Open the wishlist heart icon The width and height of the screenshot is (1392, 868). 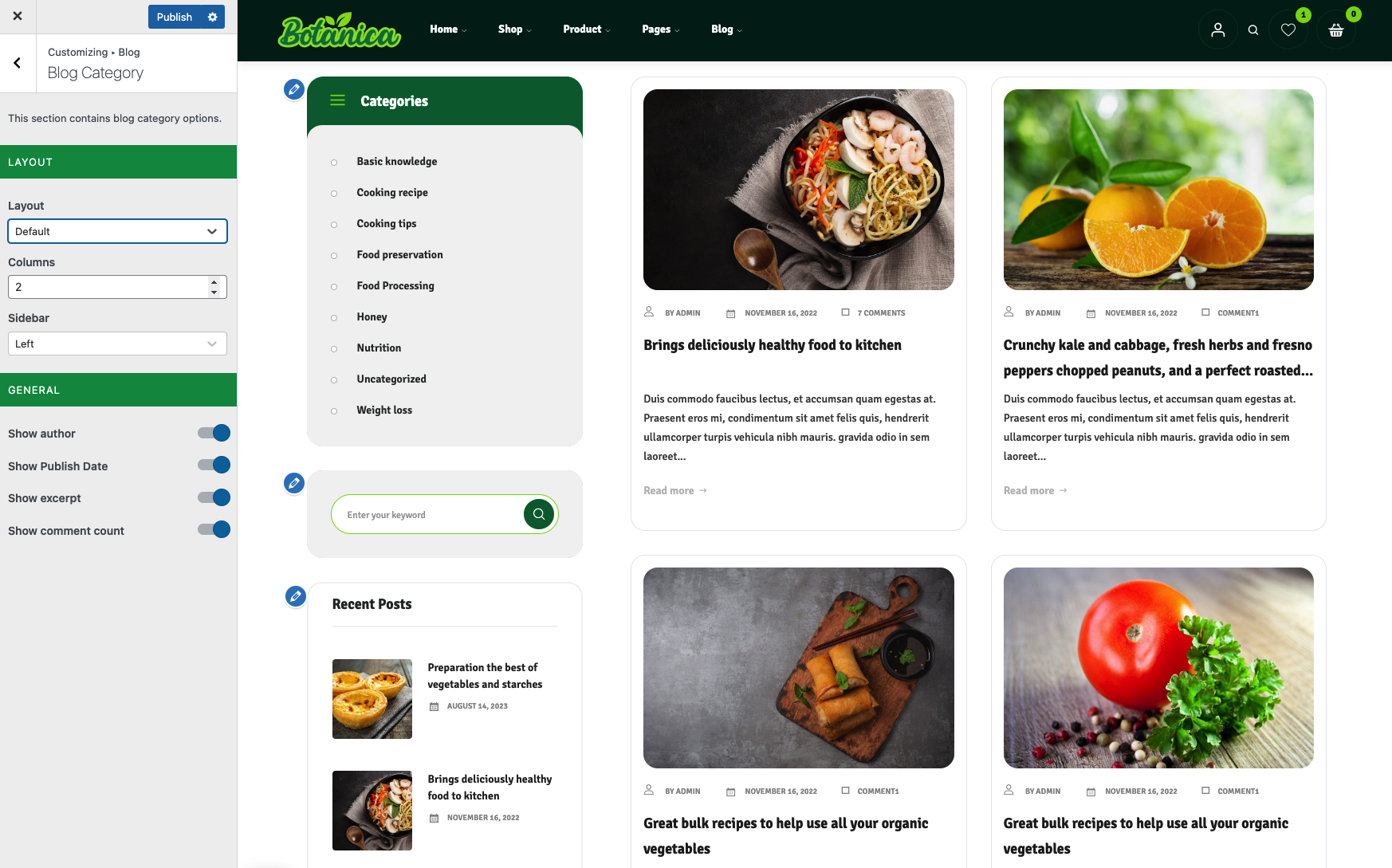pyautogui.click(x=1288, y=29)
